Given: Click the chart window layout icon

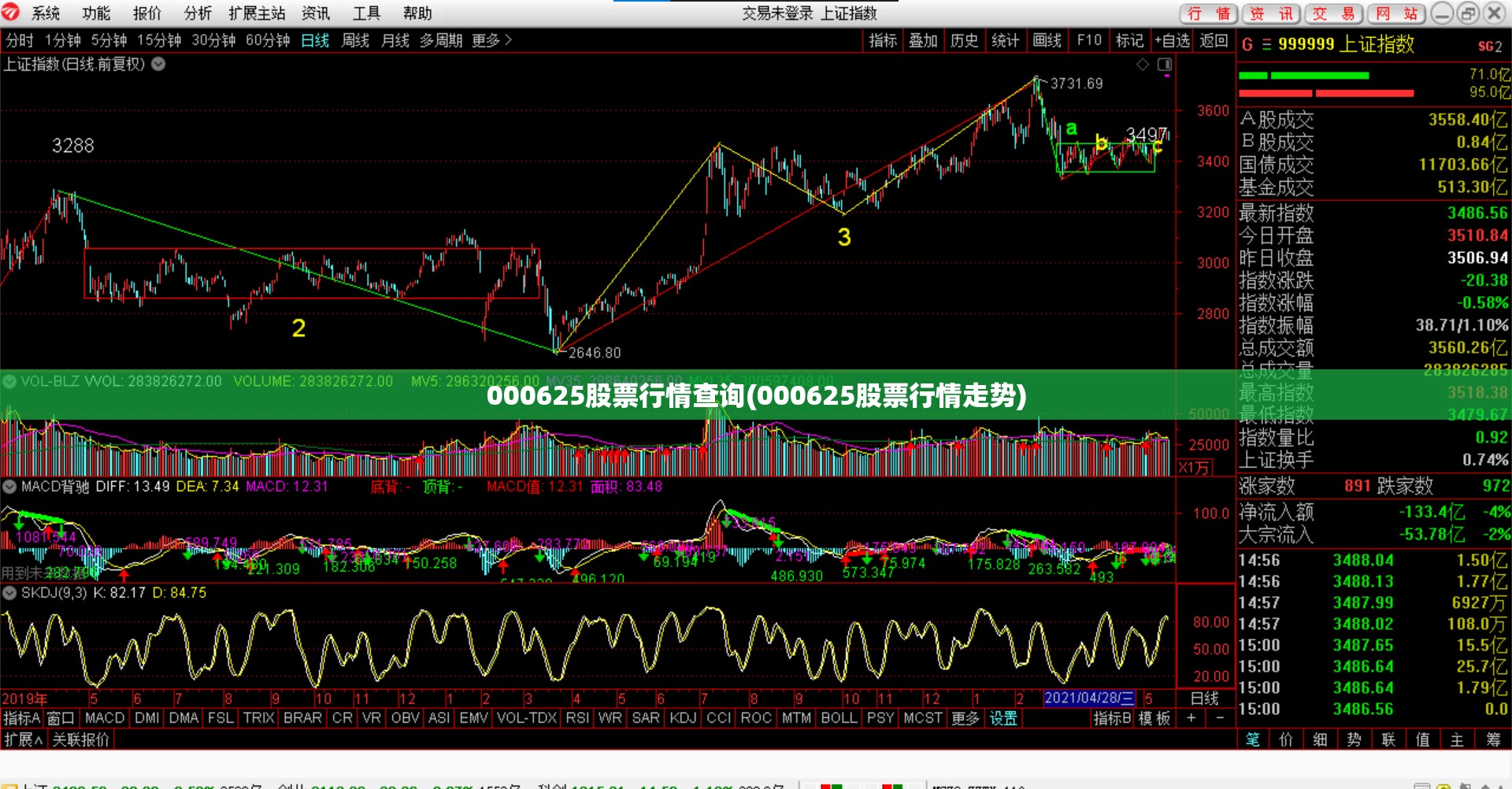Looking at the screenshot, I should click(1165, 65).
